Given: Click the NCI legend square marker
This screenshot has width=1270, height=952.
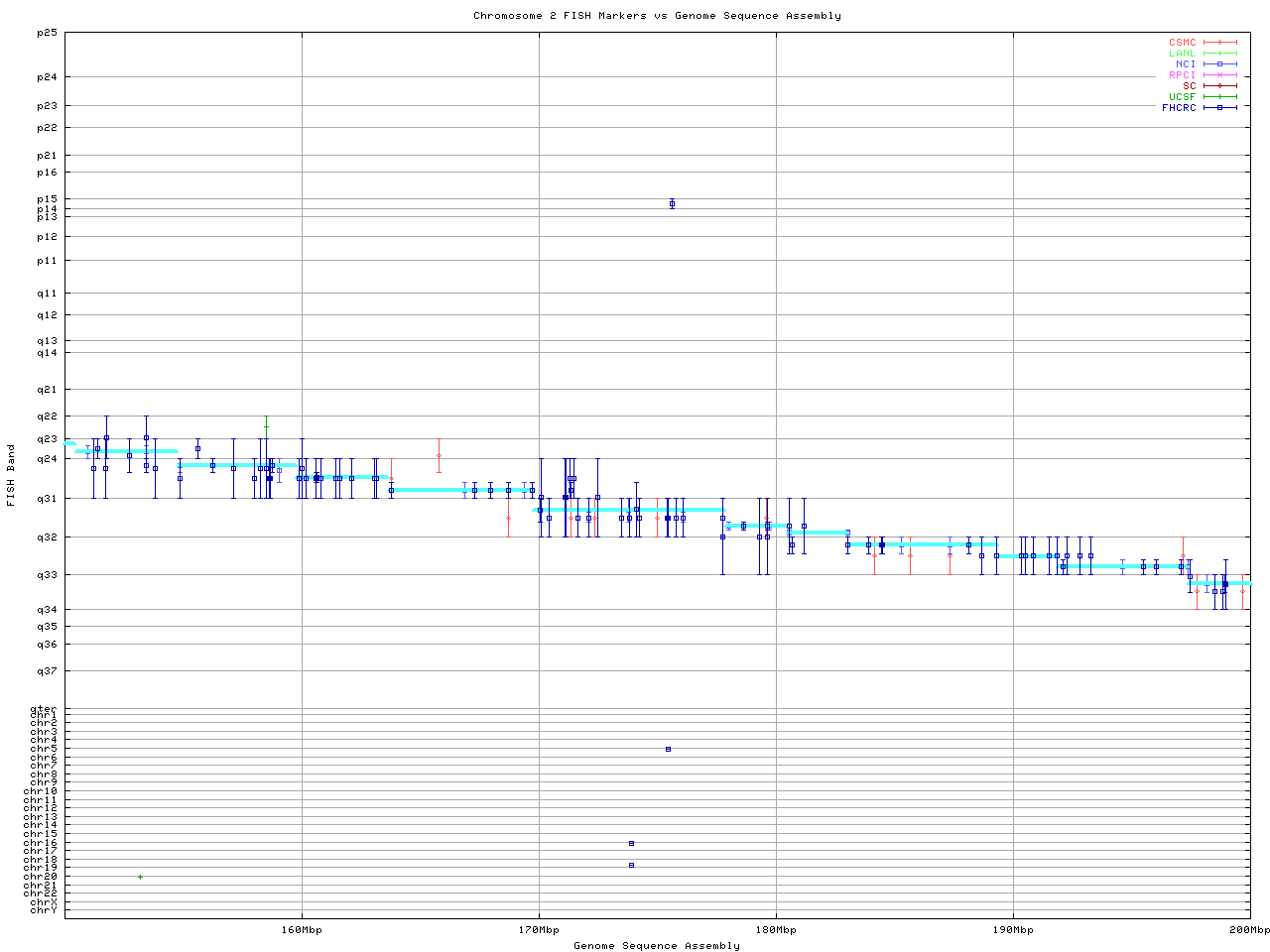Looking at the screenshot, I should 1219,64.
